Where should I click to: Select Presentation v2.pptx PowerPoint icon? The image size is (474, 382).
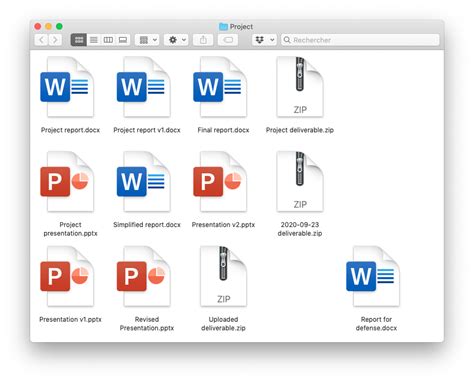[x=221, y=182]
